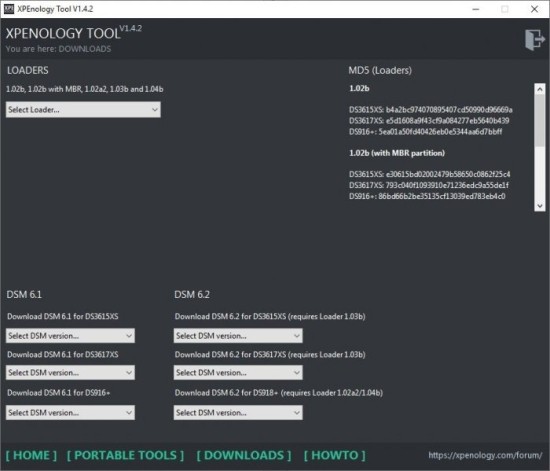Open DSM 6.2 DS918+ version dropdown
550x471 pixels.
point(238,412)
